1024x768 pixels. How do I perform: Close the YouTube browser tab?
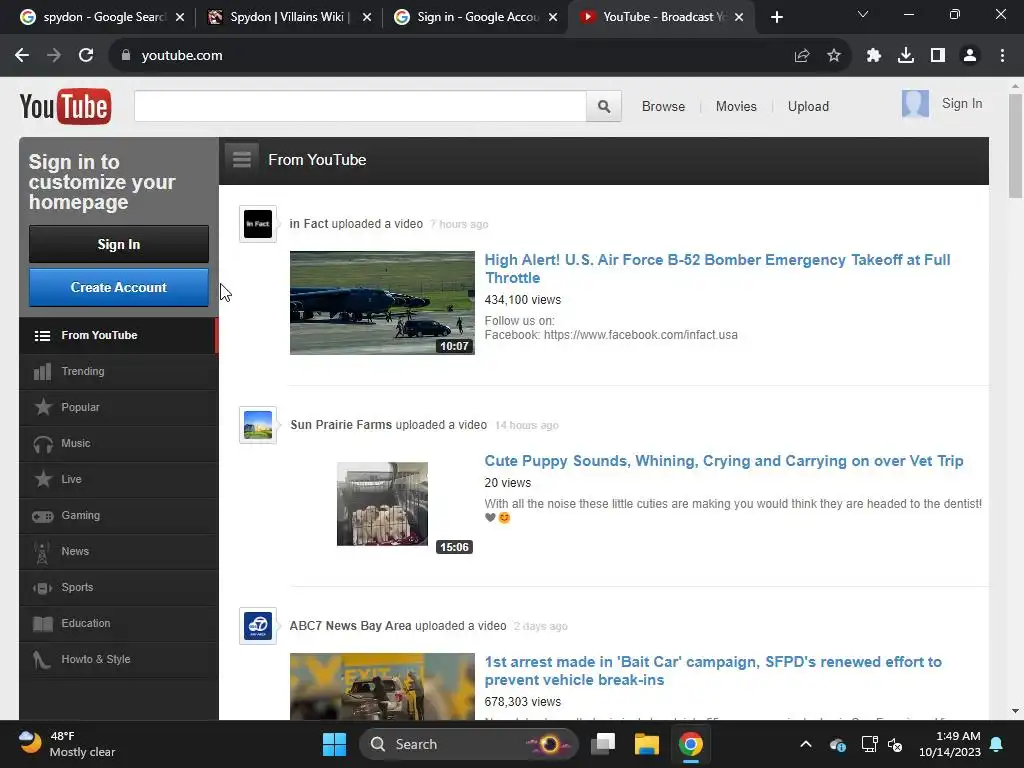pyautogui.click(x=739, y=17)
